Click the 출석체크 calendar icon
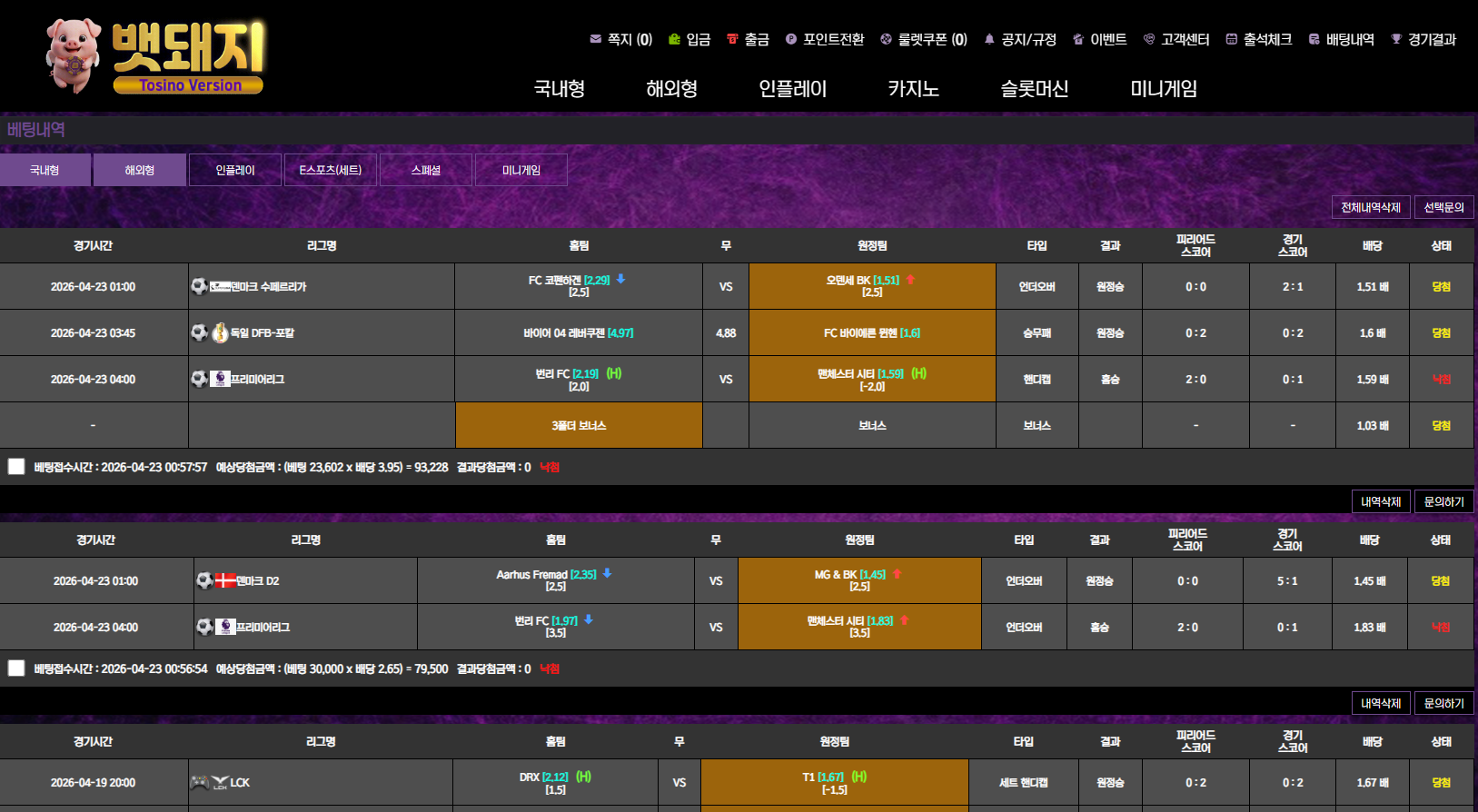Image resolution: width=1478 pixels, height=812 pixels. 1231,39
